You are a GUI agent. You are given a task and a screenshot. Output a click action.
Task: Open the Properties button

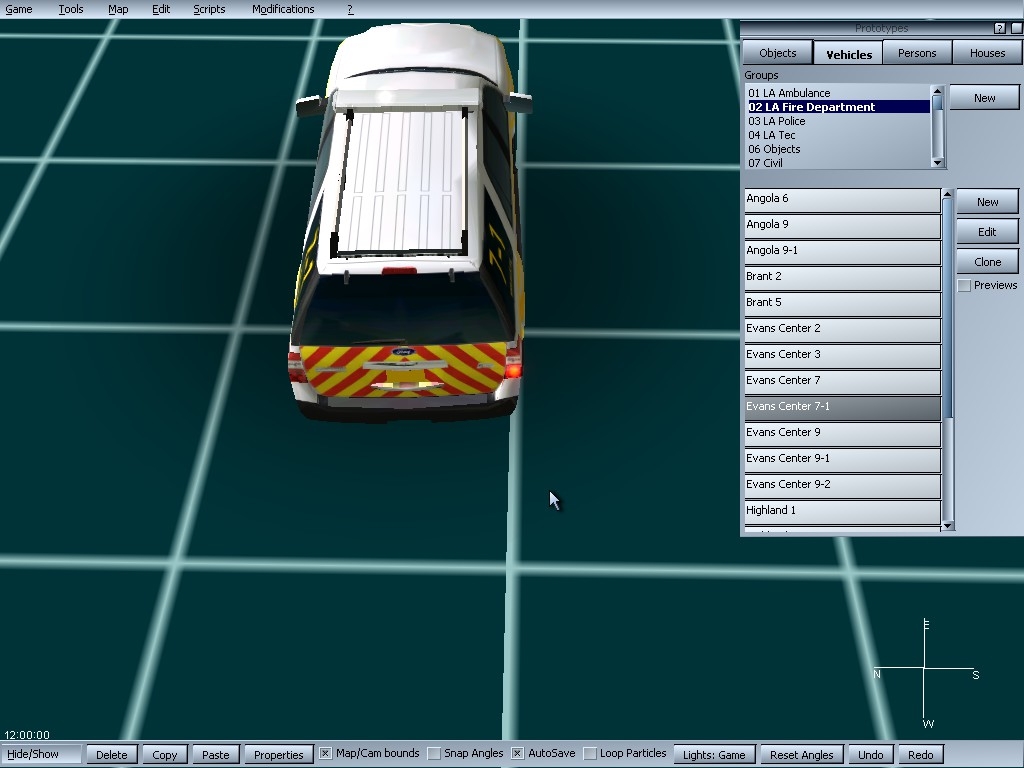pyautogui.click(x=279, y=755)
